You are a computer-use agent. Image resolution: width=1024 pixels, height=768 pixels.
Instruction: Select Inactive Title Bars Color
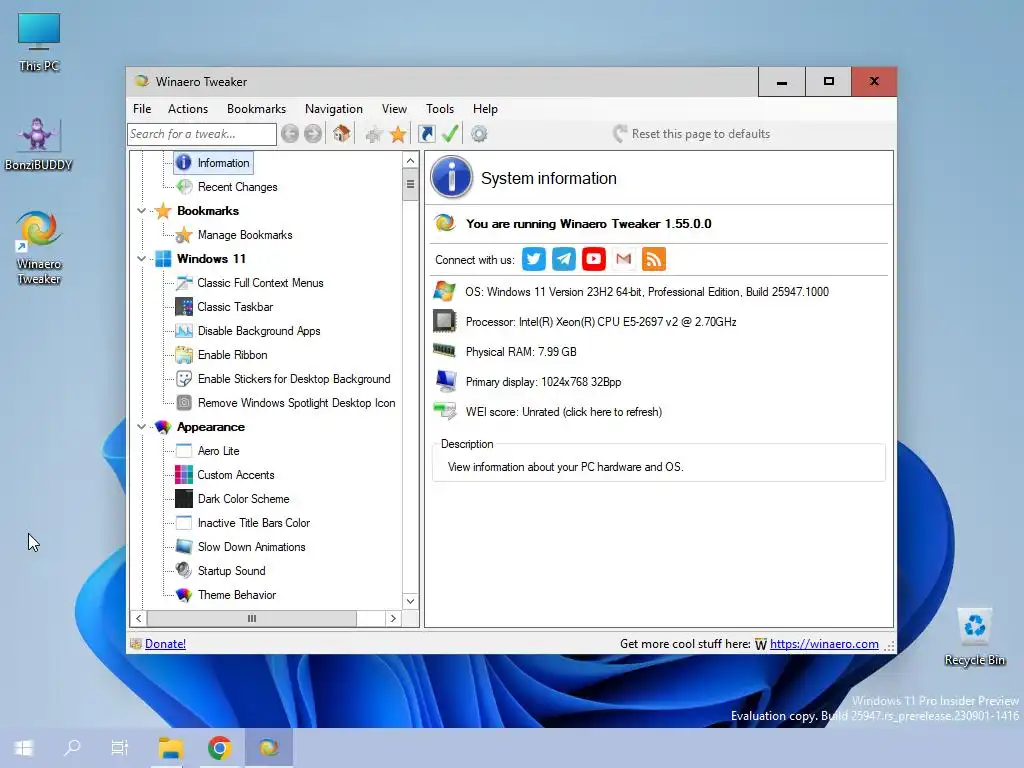pos(253,523)
